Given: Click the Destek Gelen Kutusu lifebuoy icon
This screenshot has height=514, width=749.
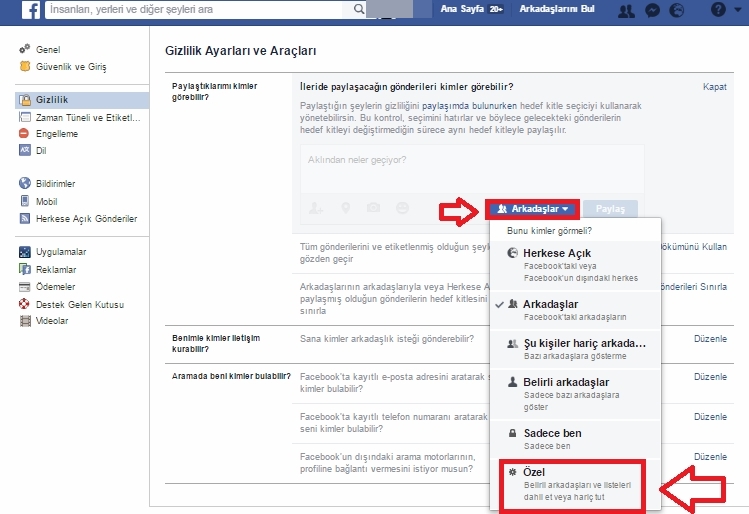Looking at the screenshot, I should point(24,304).
